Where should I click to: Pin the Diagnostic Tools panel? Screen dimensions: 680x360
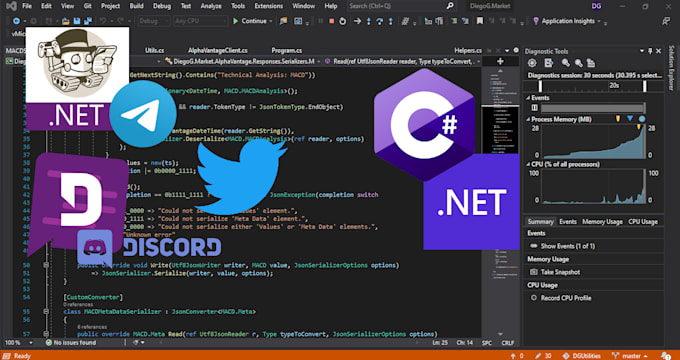click(x=650, y=51)
